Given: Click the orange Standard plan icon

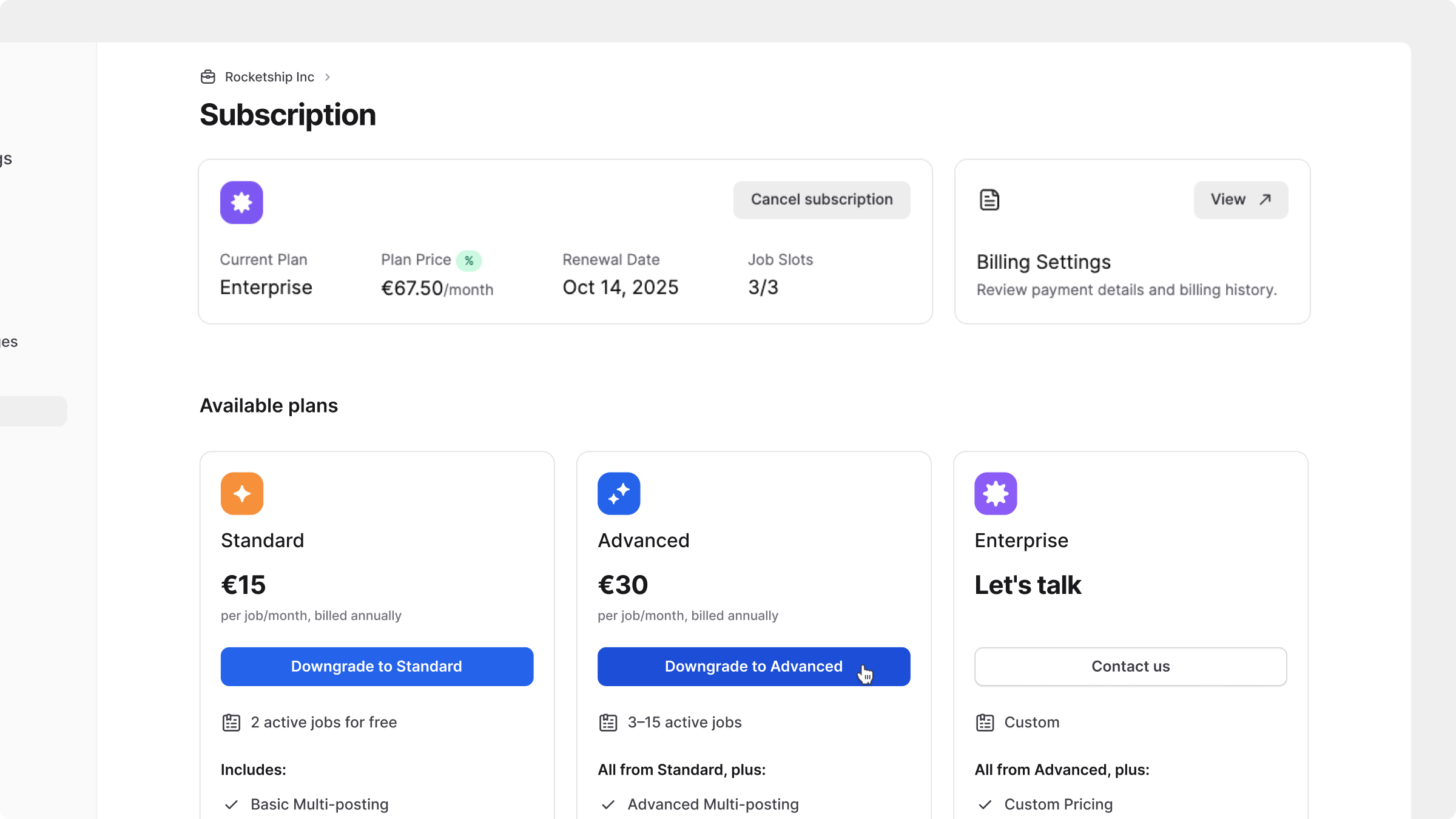Looking at the screenshot, I should (x=242, y=494).
